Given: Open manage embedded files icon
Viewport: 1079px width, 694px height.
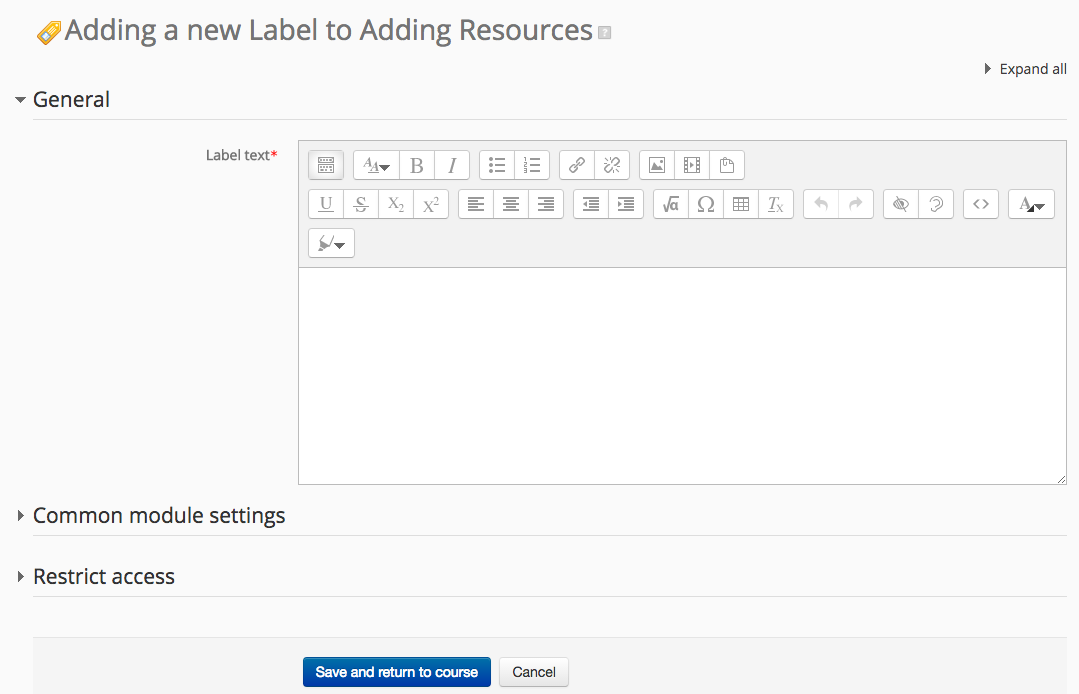Looking at the screenshot, I should (x=727, y=165).
